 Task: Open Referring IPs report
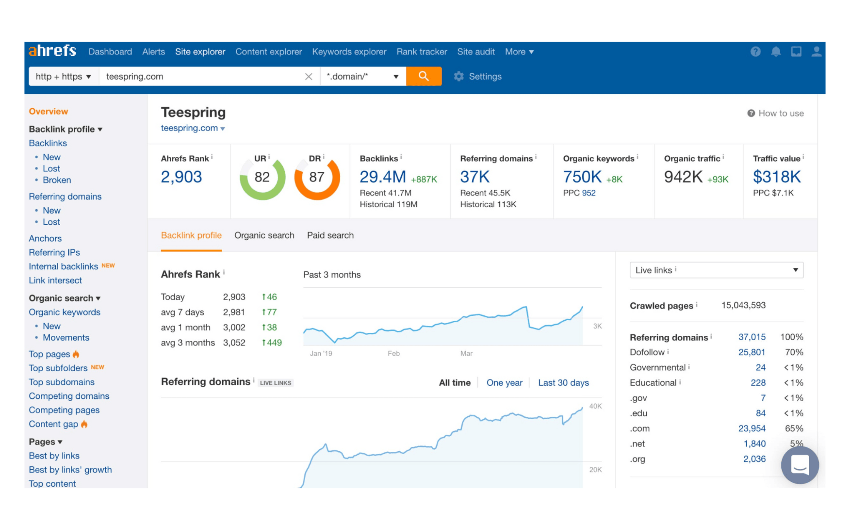(54, 253)
